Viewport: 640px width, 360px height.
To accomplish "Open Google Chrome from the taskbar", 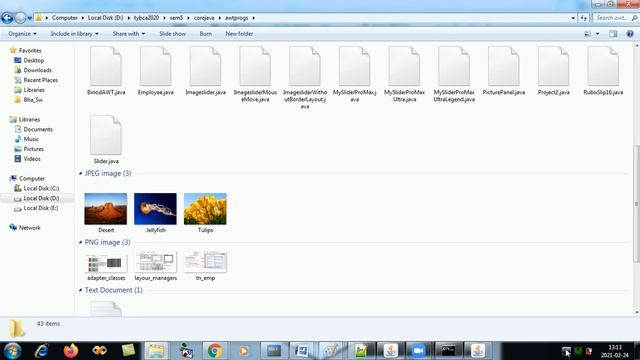I will tap(215, 351).
